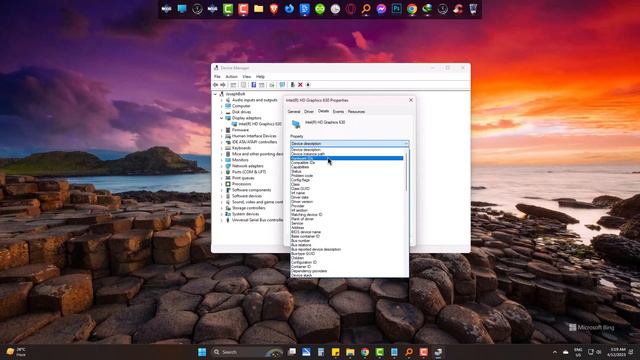Open red Camtasia icon in the top dock
This screenshot has width=640, height=360.
pos(243,9)
